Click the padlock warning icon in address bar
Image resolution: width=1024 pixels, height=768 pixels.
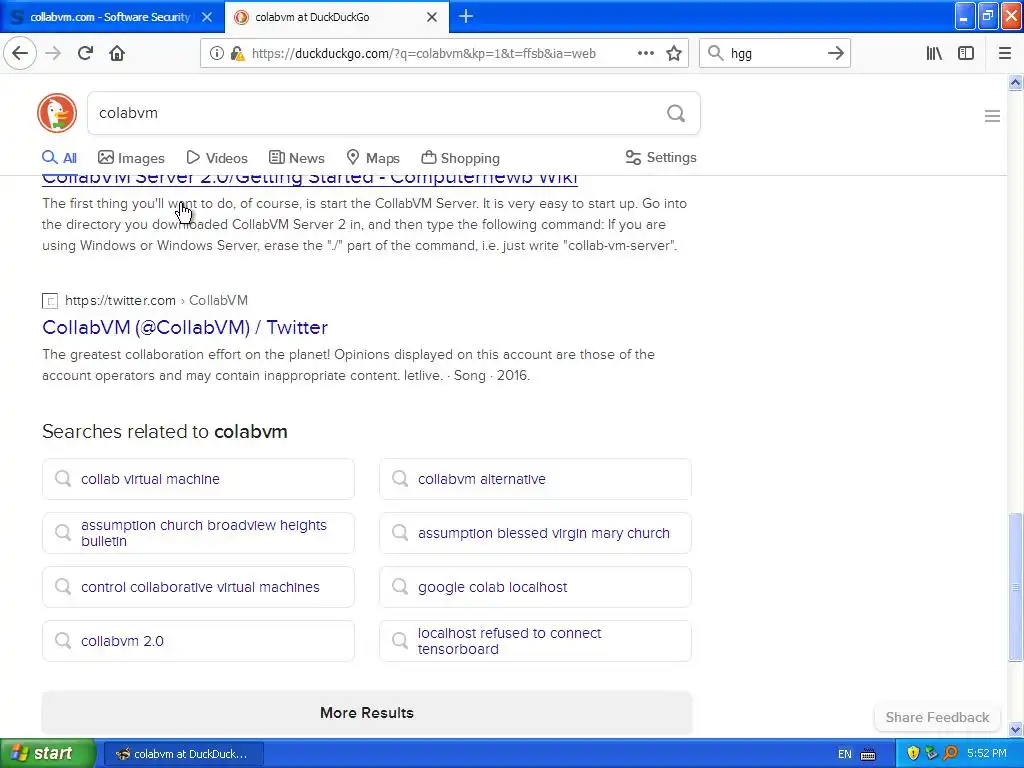[x=237, y=54]
